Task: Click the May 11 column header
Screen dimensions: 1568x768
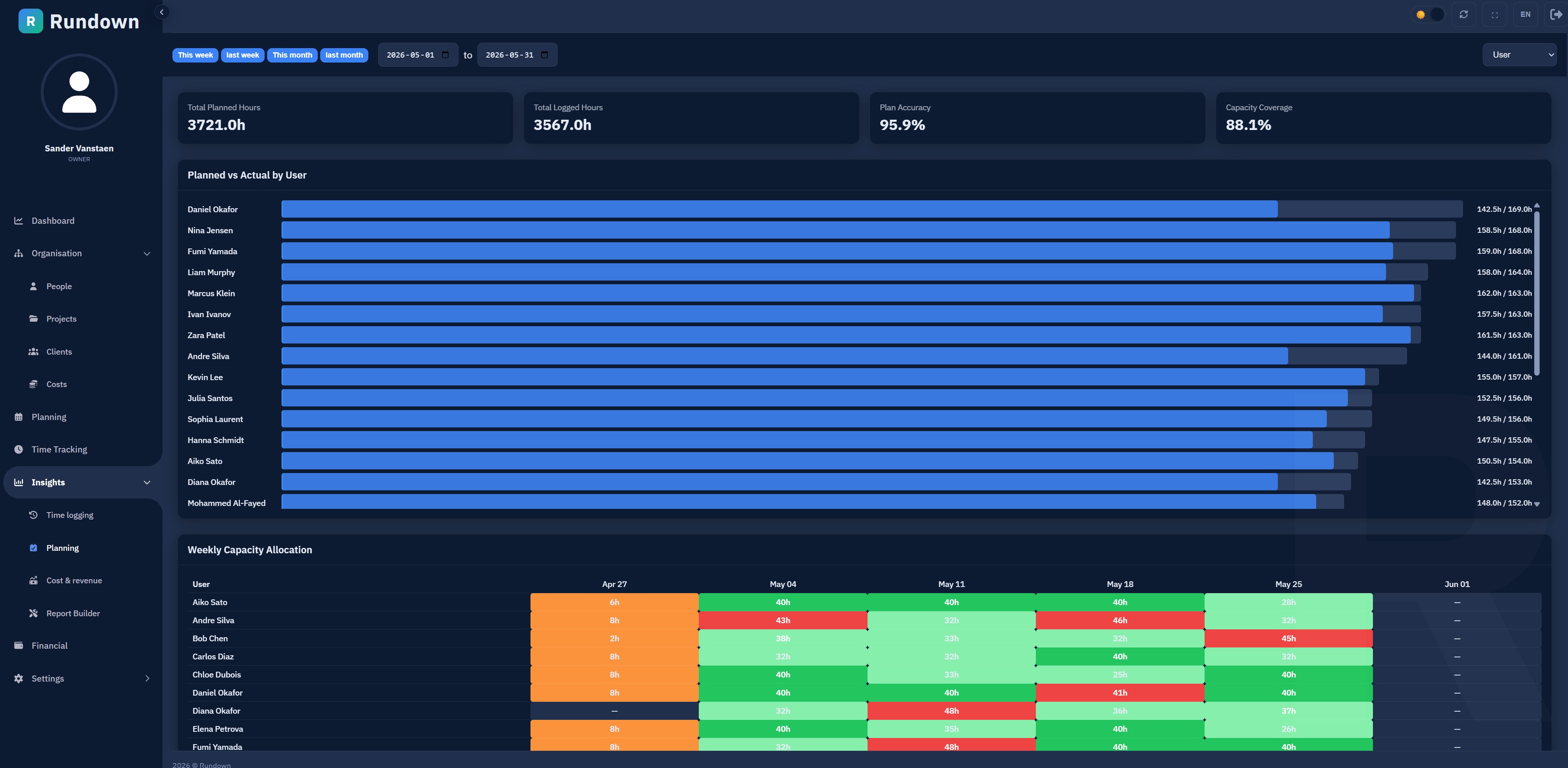Action: click(x=952, y=585)
